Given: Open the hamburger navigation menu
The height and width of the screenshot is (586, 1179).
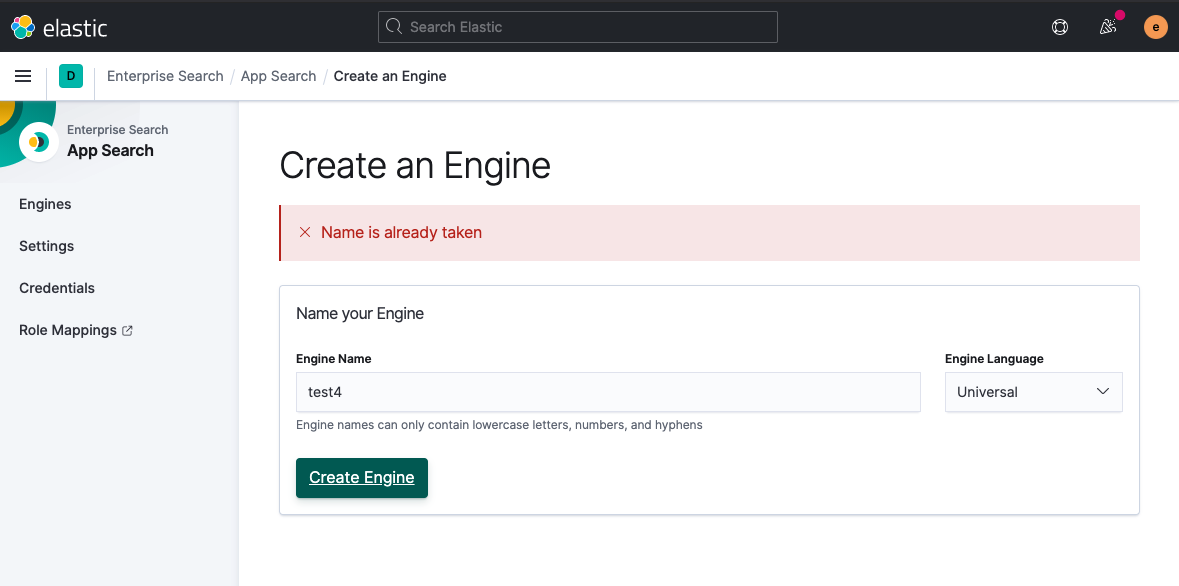Looking at the screenshot, I should [23, 76].
